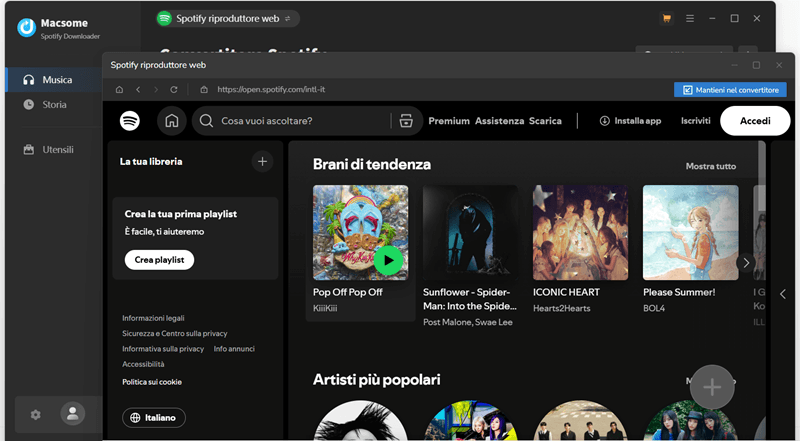Screen dimensions: 800x441
Task: Open artists Post Malone, Swae Lee
Action: coord(468,322)
